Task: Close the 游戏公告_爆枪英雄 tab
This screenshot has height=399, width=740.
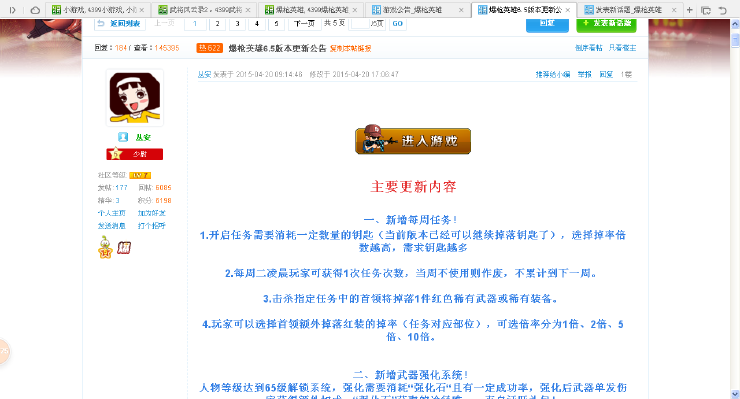Action: click(x=461, y=10)
